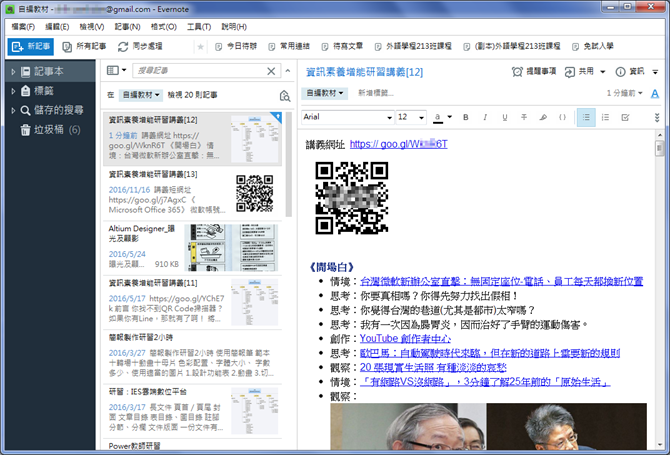Toggle italic formatting

[x=485, y=117]
